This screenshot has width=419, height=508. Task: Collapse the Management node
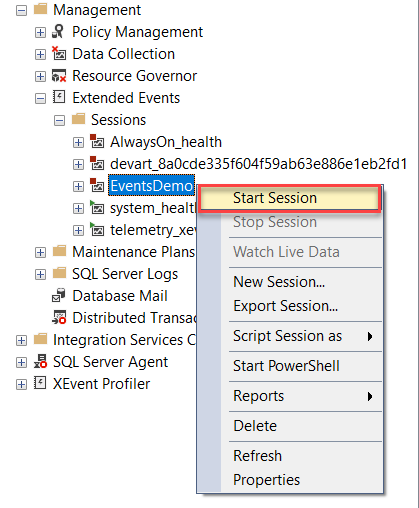coord(21,10)
